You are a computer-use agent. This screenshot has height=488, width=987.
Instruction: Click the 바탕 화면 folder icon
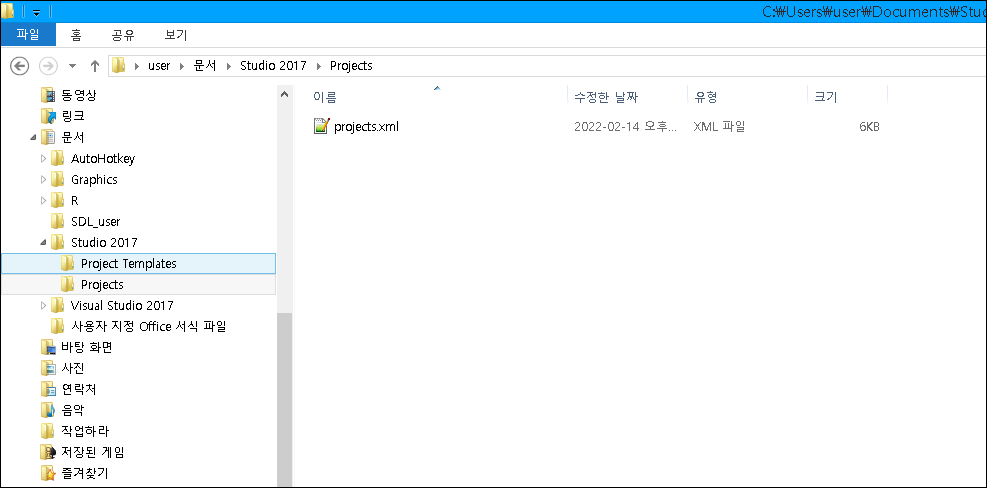coord(48,348)
